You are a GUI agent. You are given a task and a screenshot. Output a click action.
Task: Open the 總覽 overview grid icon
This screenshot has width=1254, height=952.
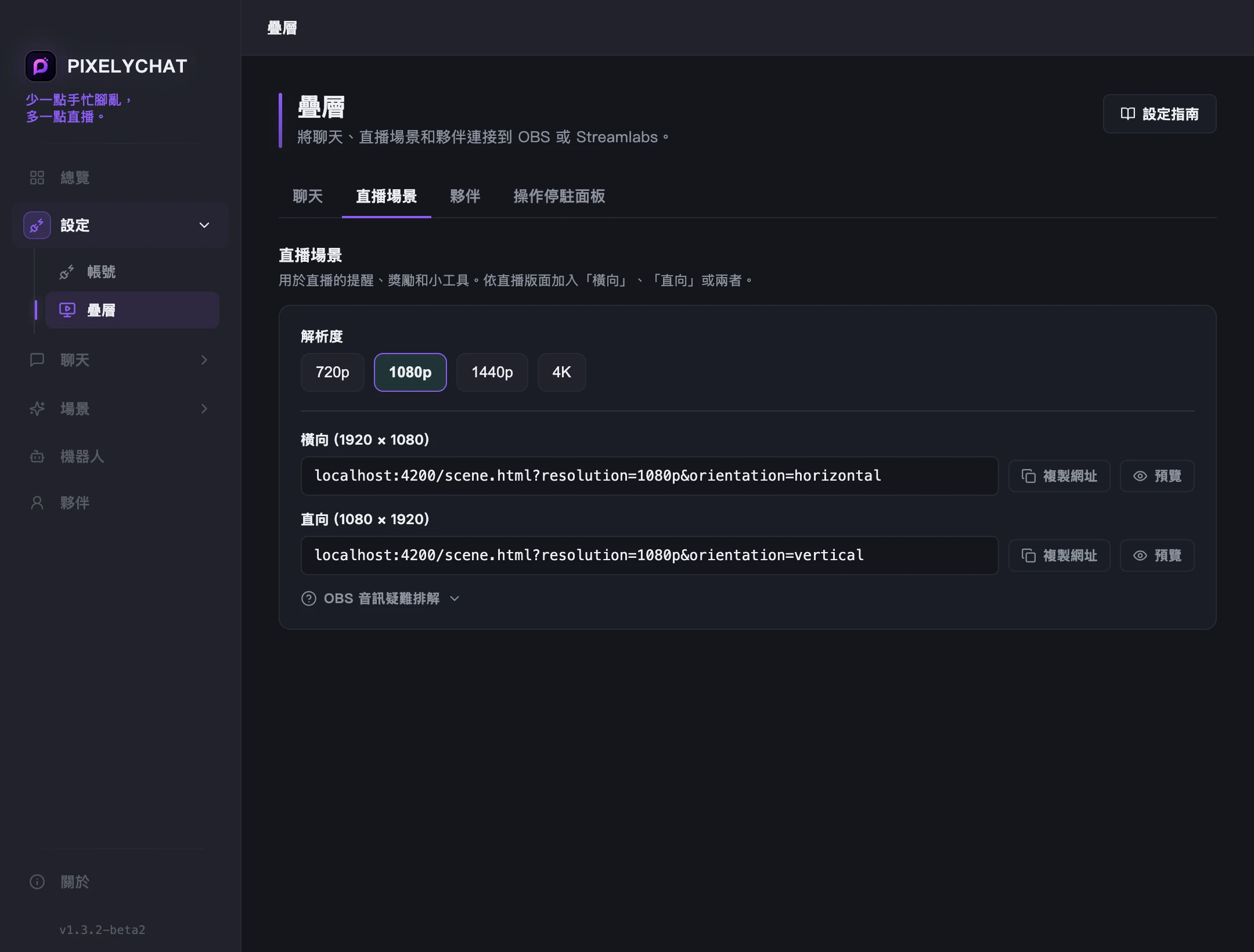pos(37,178)
